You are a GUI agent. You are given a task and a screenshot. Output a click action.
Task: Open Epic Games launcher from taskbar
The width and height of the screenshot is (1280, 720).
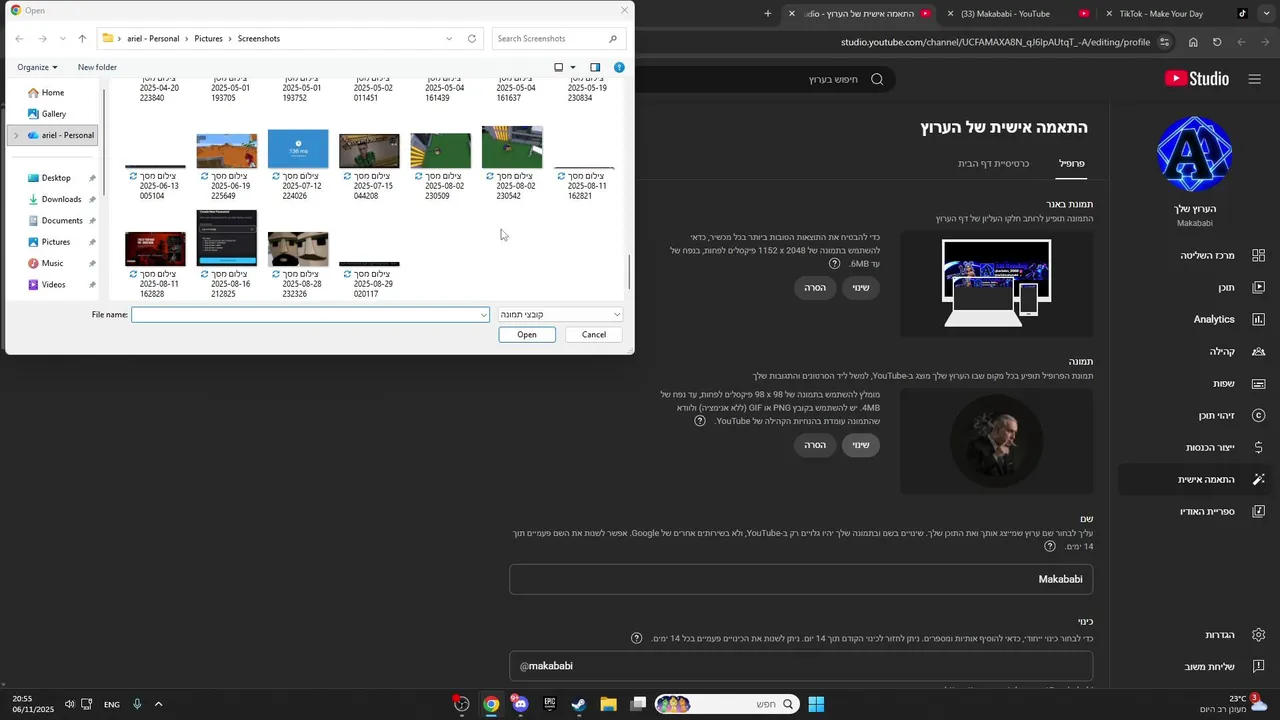pyautogui.click(x=550, y=704)
